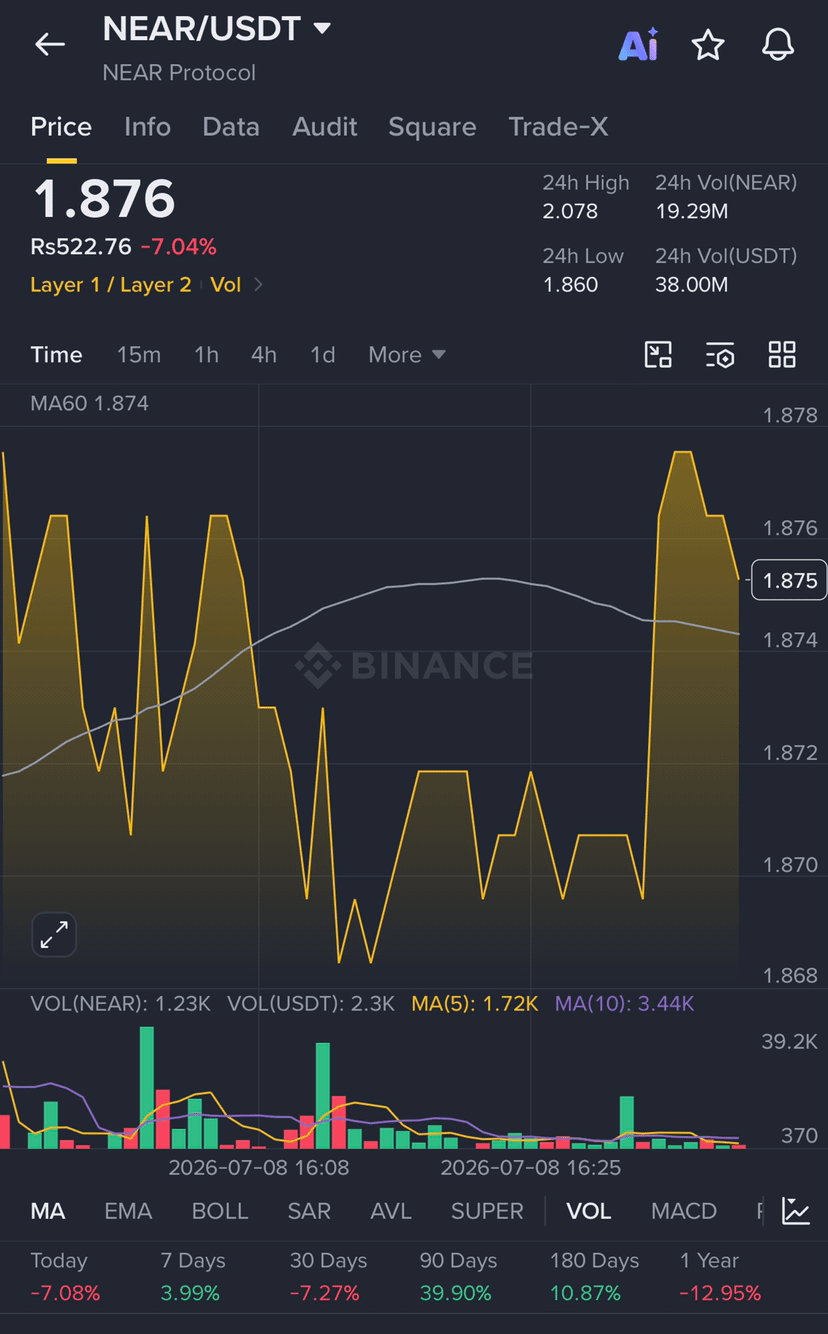Select the 1d timeframe
828x1334 pixels.
pyautogui.click(x=322, y=355)
